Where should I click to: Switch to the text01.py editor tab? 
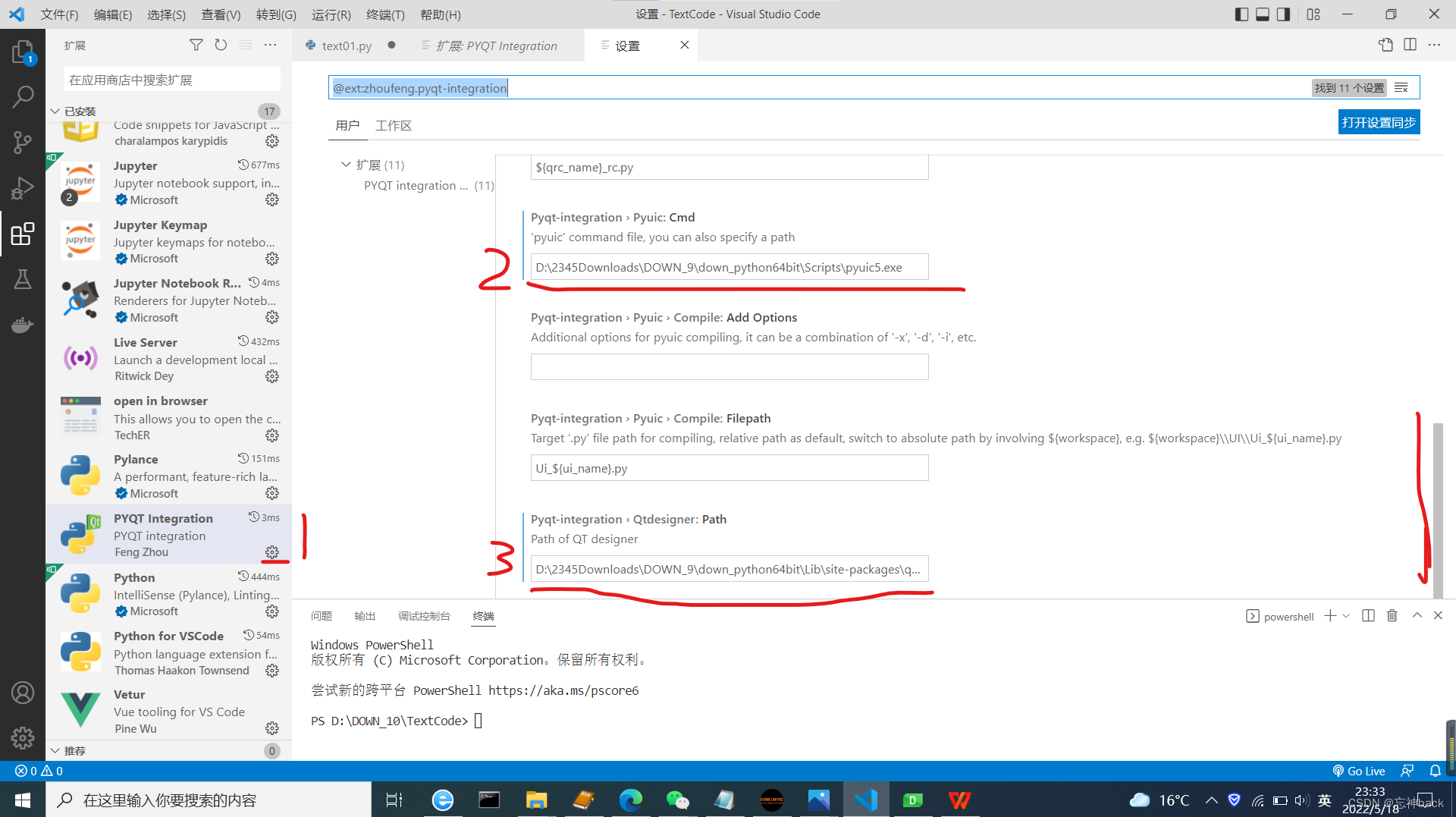pos(347,46)
